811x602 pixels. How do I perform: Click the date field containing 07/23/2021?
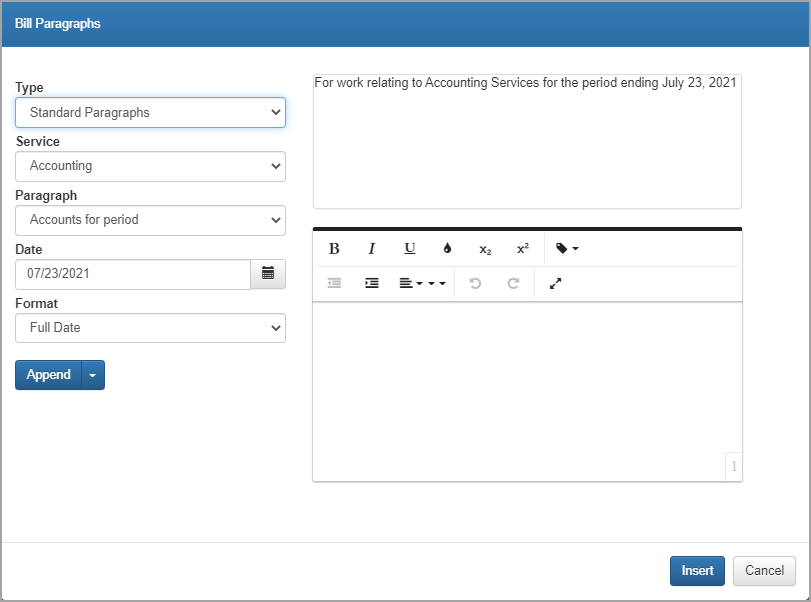(x=133, y=274)
